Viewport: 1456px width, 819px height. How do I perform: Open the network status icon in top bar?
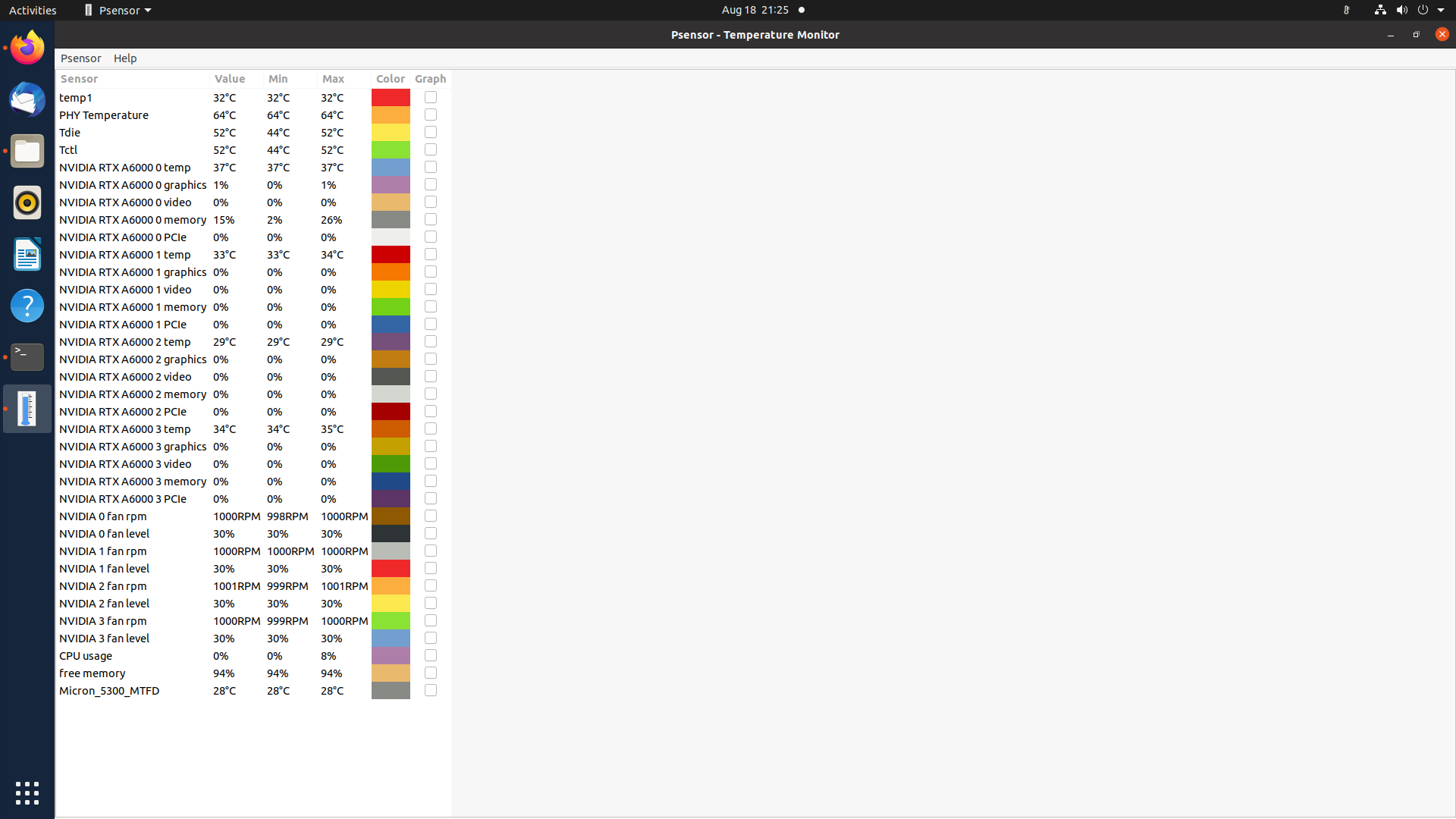(1379, 10)
